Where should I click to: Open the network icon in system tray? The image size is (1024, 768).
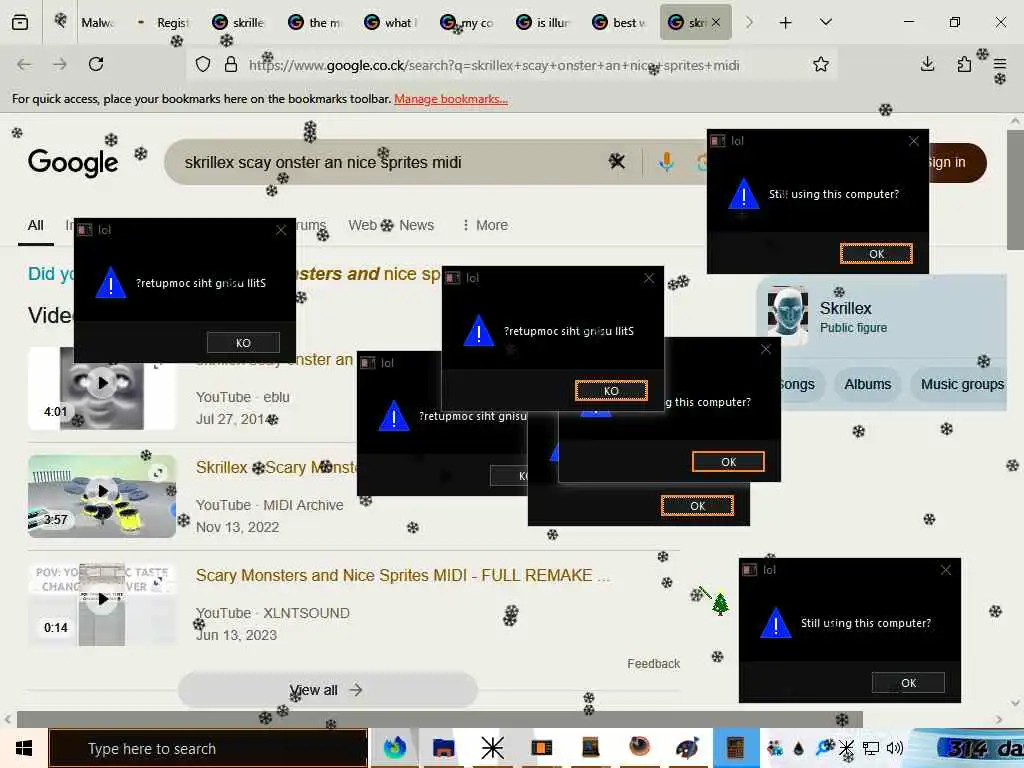tap(871, 748)
